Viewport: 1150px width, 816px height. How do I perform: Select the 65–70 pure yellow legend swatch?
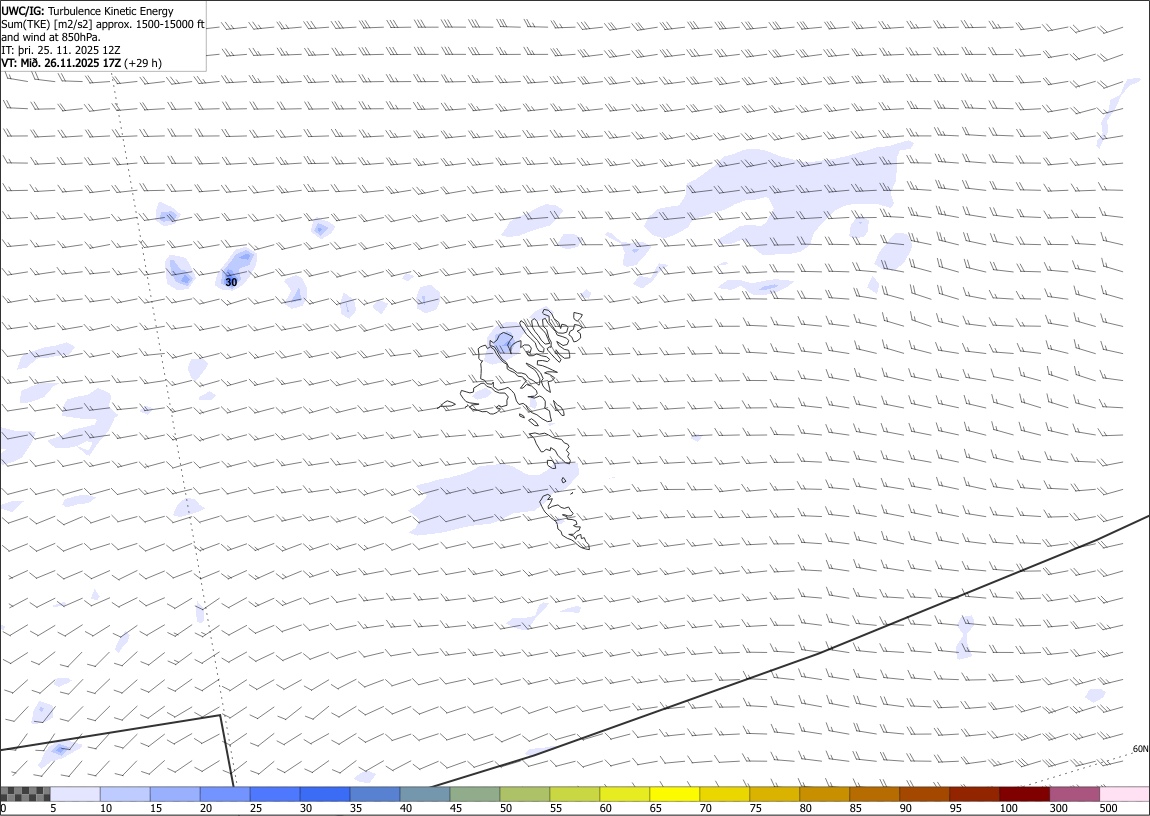tap(674, 794)
